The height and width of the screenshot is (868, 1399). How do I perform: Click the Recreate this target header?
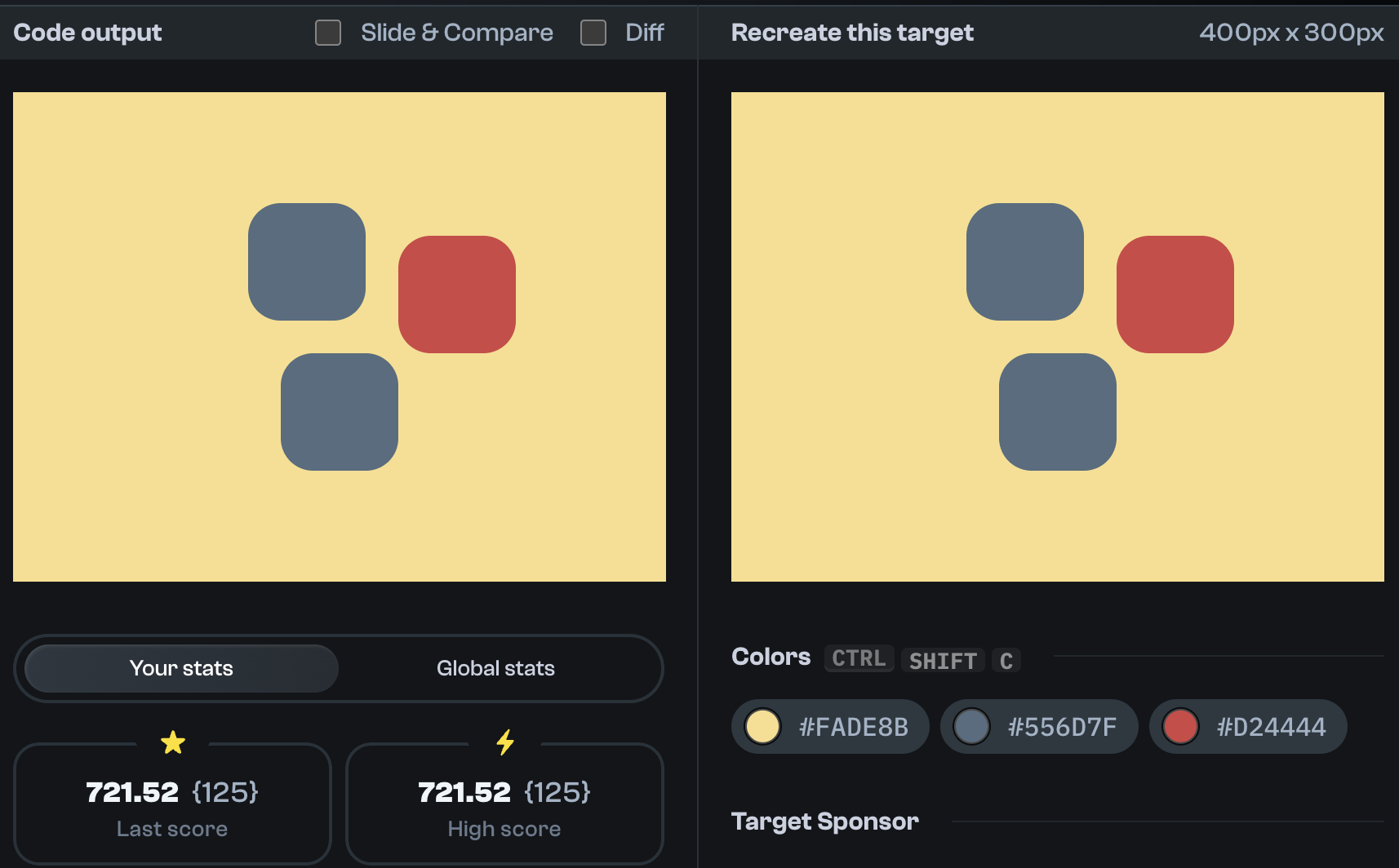pos(851,33)
